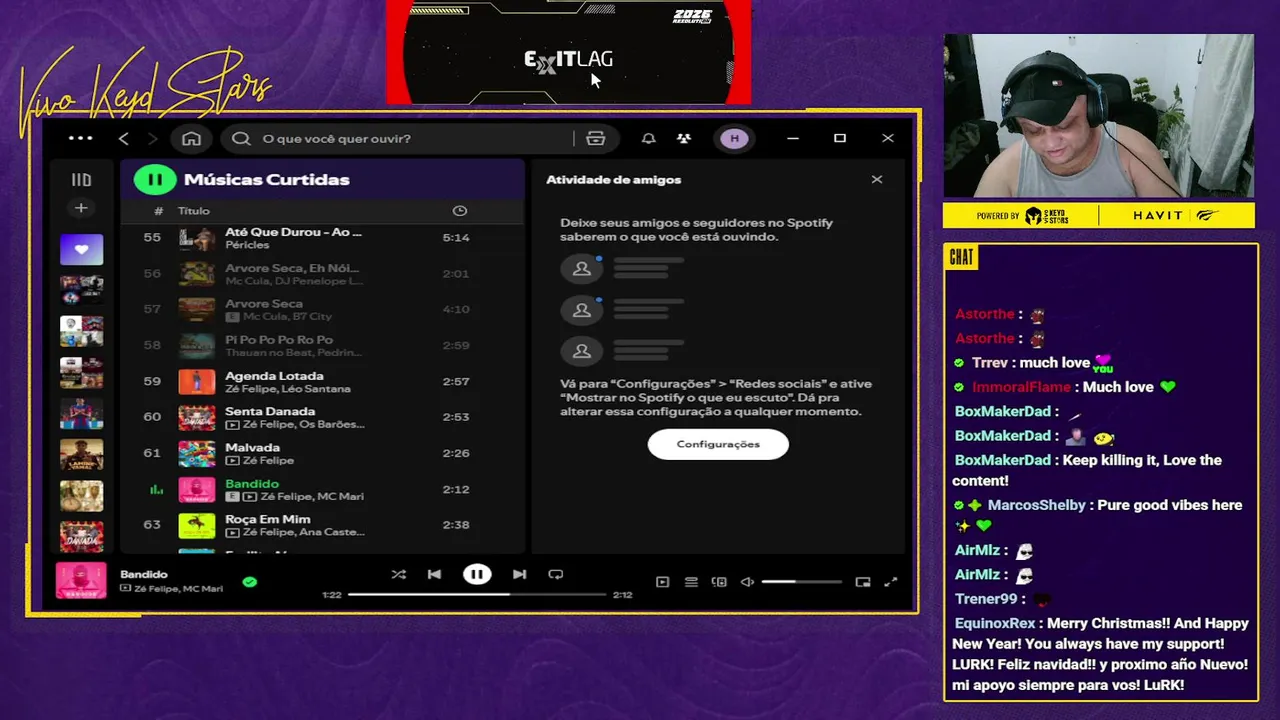Toggle the Now Playing view icon
1280x720 pixels.
click(x=662, y=582)
